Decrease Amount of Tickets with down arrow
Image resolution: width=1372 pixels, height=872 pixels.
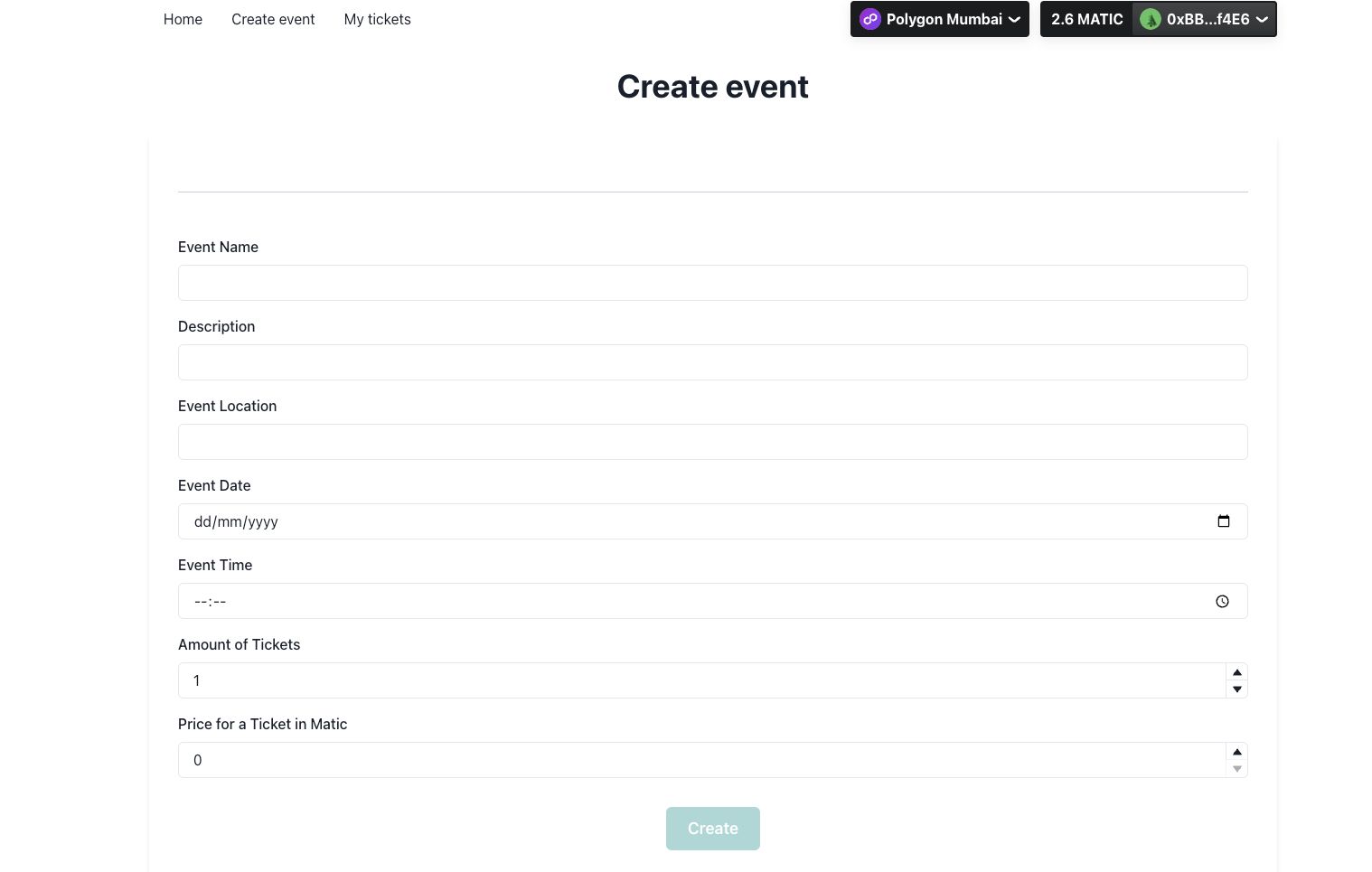(1236, 689)
